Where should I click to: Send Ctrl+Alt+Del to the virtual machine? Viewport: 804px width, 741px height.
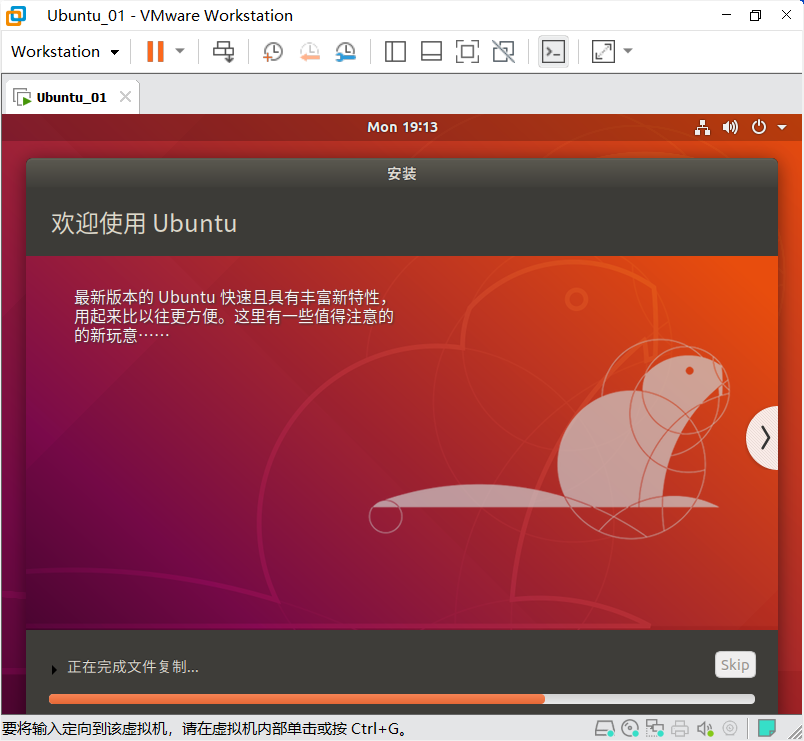click(224, 51)
